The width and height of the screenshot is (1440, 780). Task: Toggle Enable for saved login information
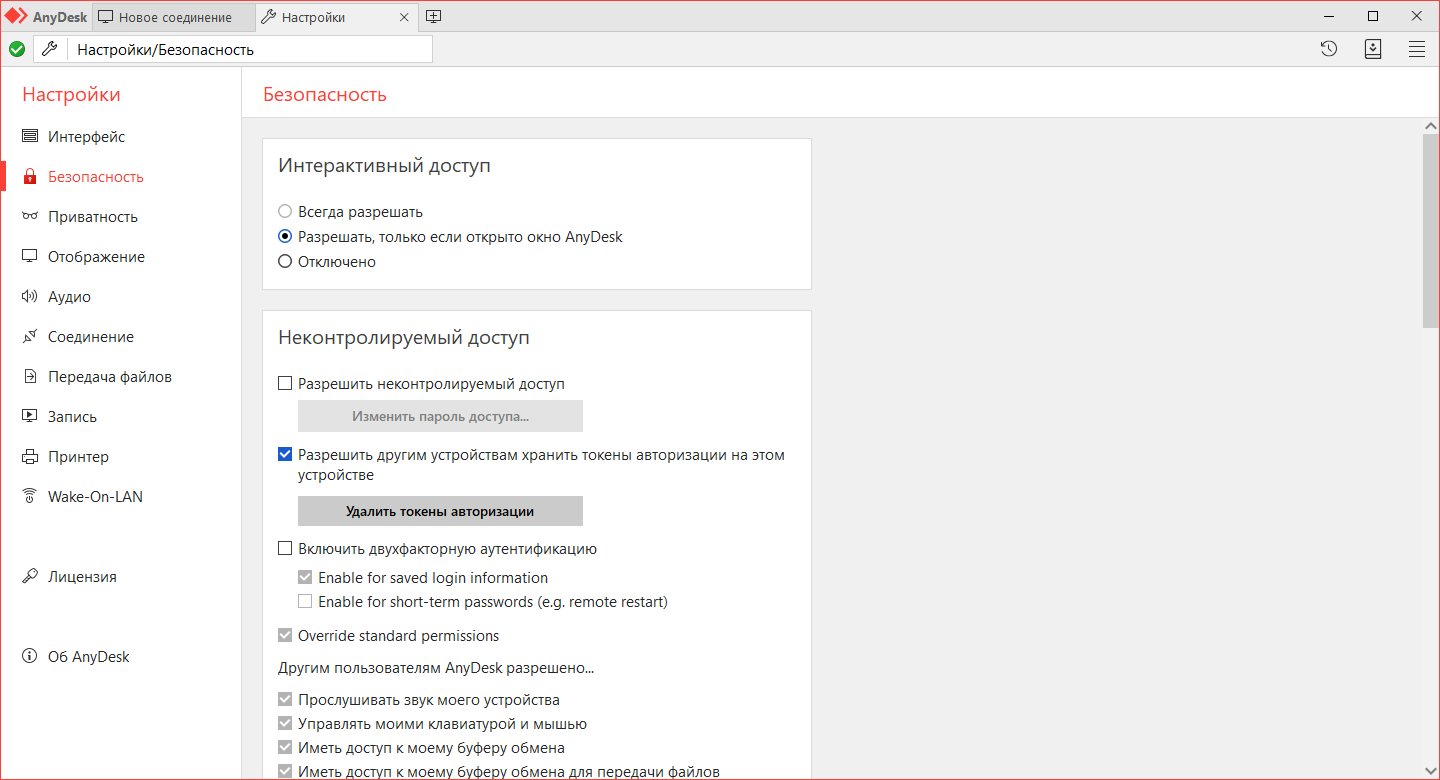click(305, 578)
